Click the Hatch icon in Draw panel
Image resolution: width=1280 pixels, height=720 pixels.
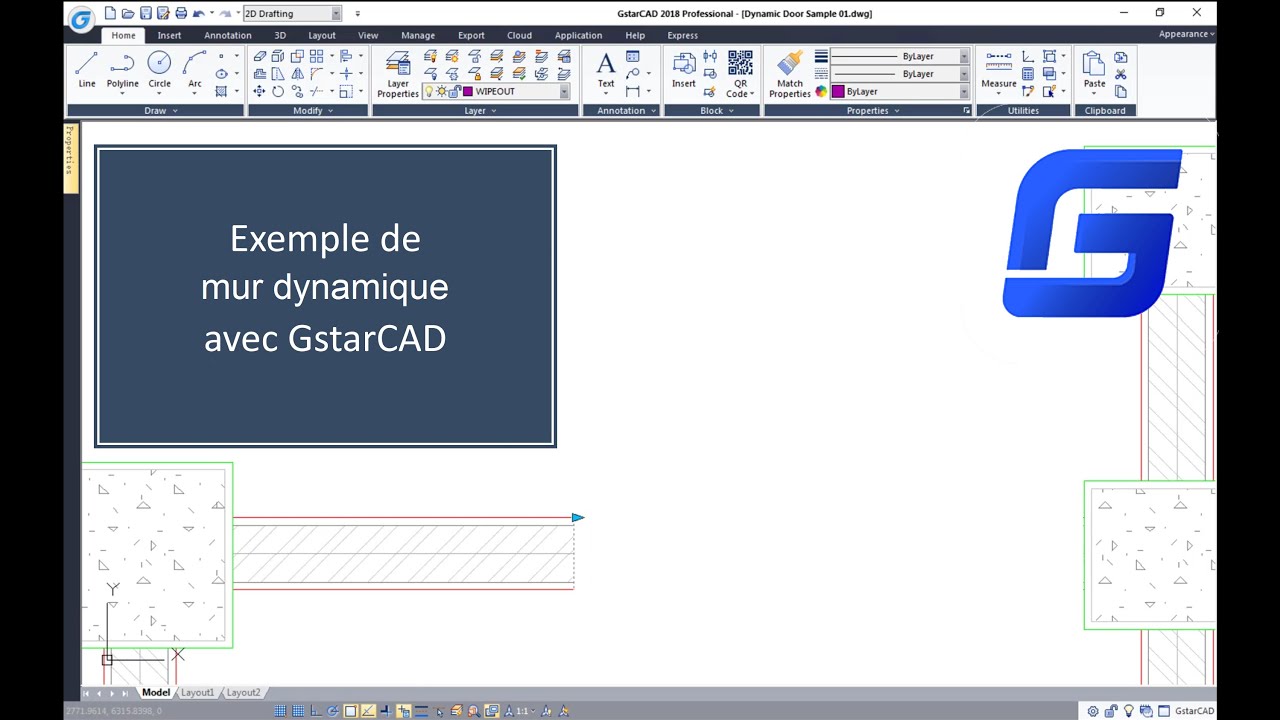pos(222,91)
